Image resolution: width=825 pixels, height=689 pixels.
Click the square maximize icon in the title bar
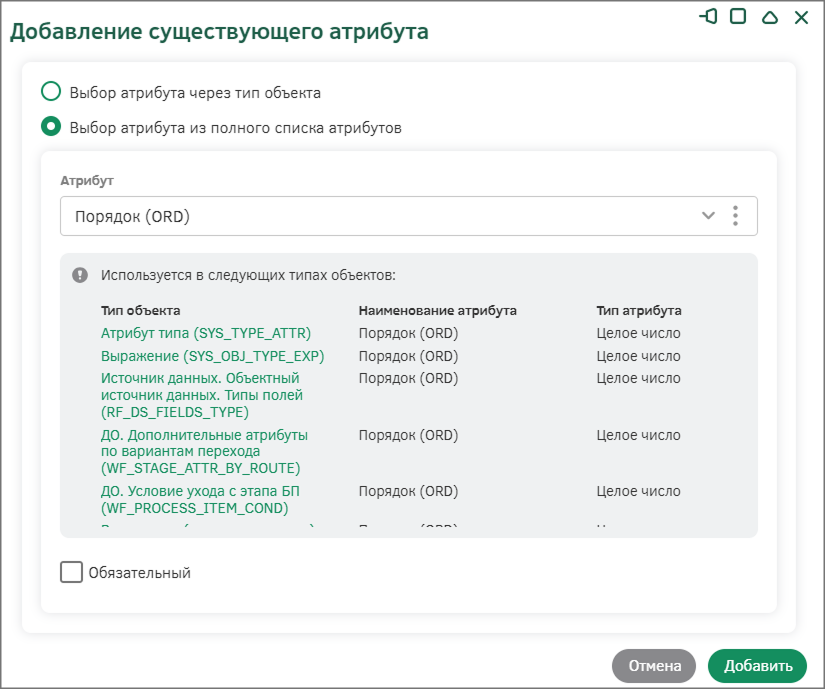[x=738, y=17]
